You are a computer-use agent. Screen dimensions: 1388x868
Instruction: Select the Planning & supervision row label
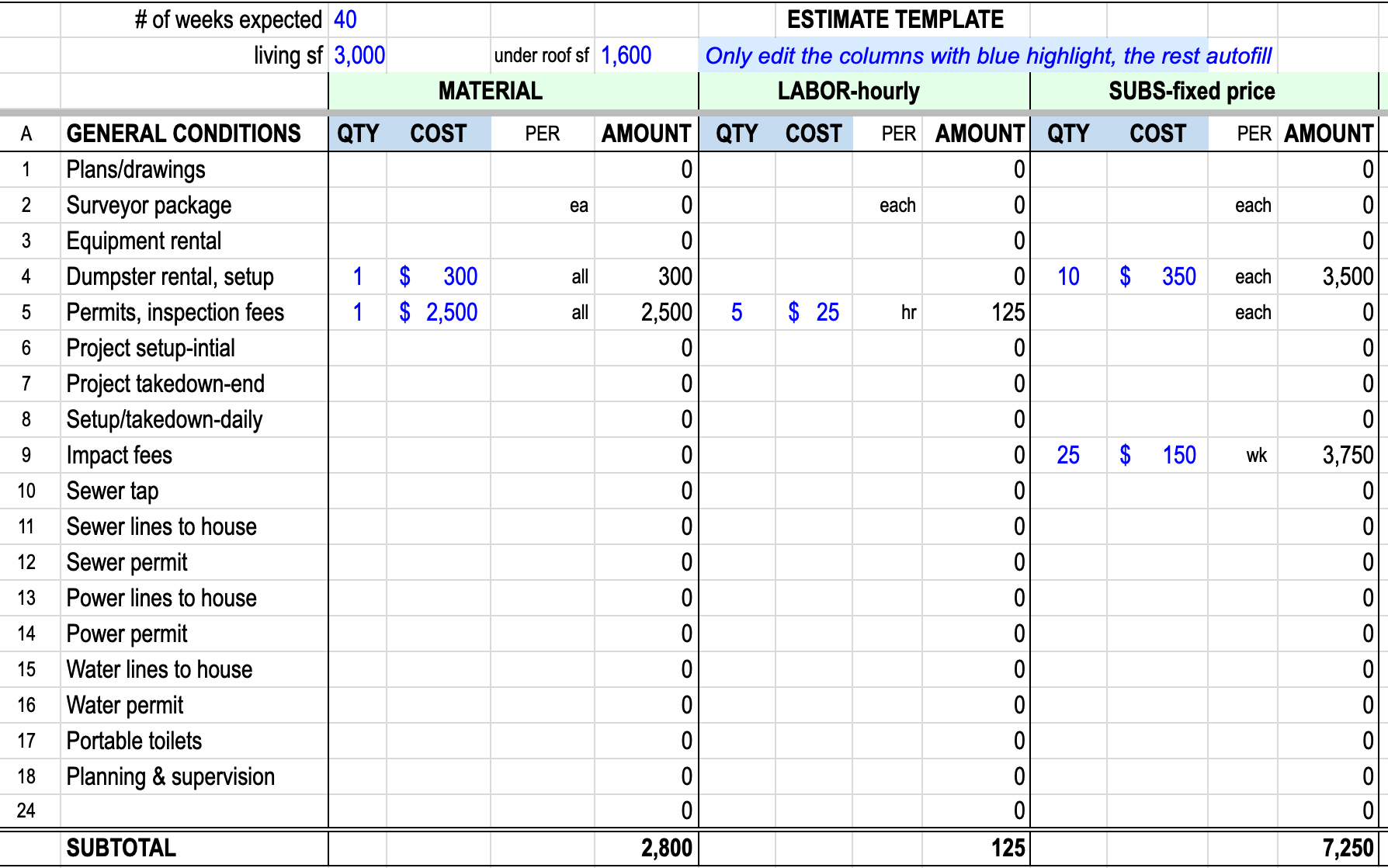coord(171,776)
